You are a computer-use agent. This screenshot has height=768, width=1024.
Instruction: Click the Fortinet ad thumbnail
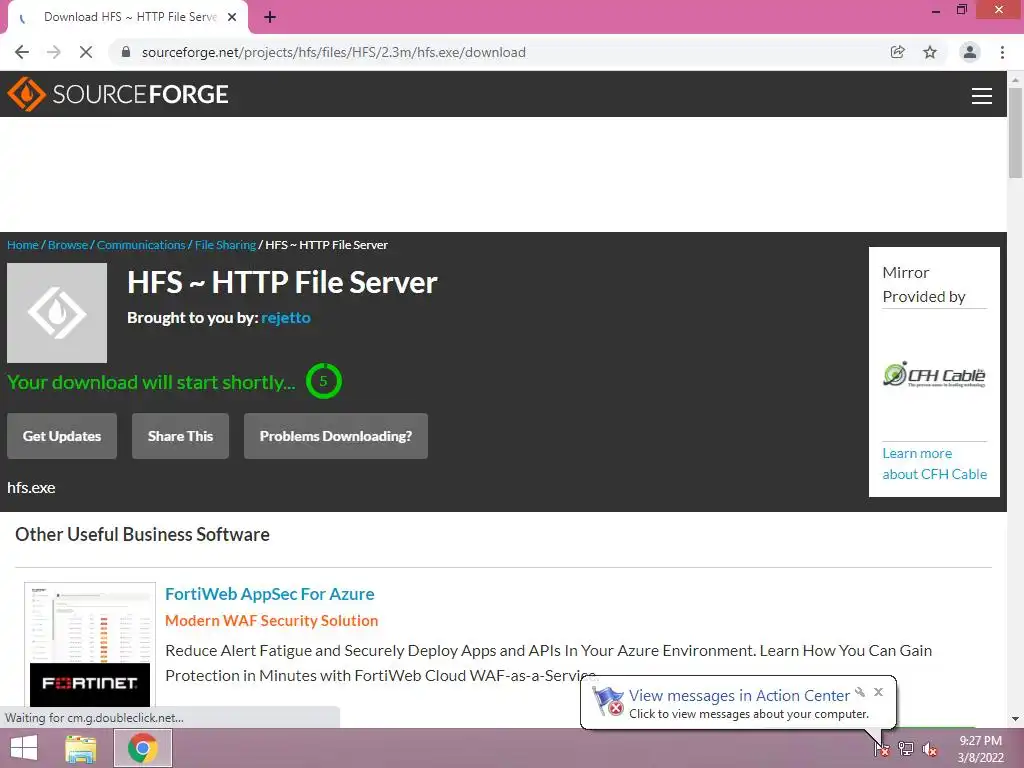point(90,645)
